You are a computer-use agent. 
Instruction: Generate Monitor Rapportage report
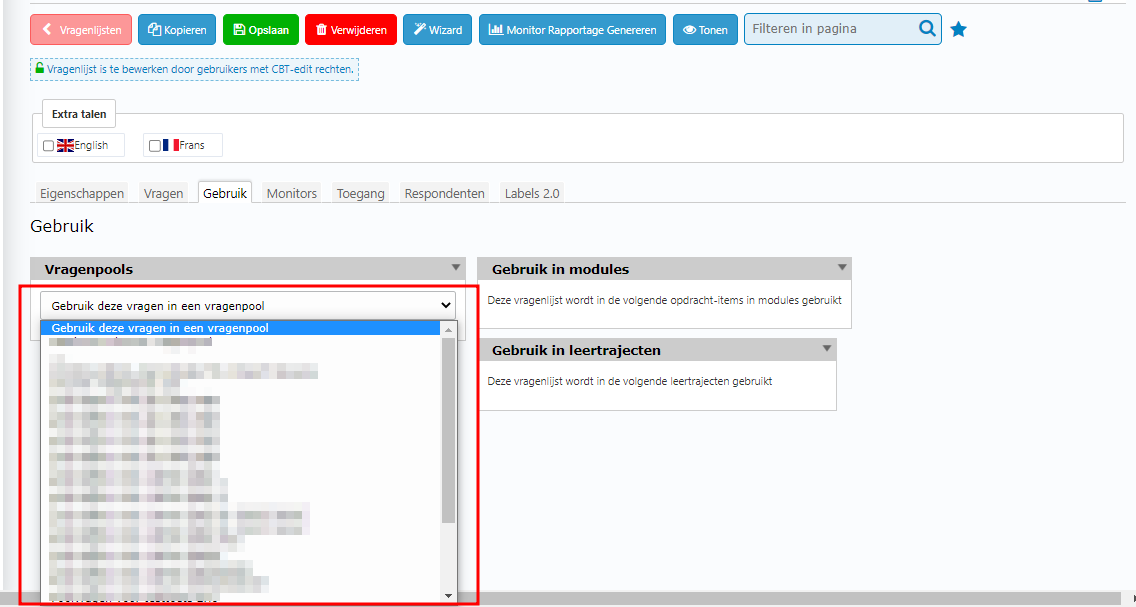click(572, 30)
